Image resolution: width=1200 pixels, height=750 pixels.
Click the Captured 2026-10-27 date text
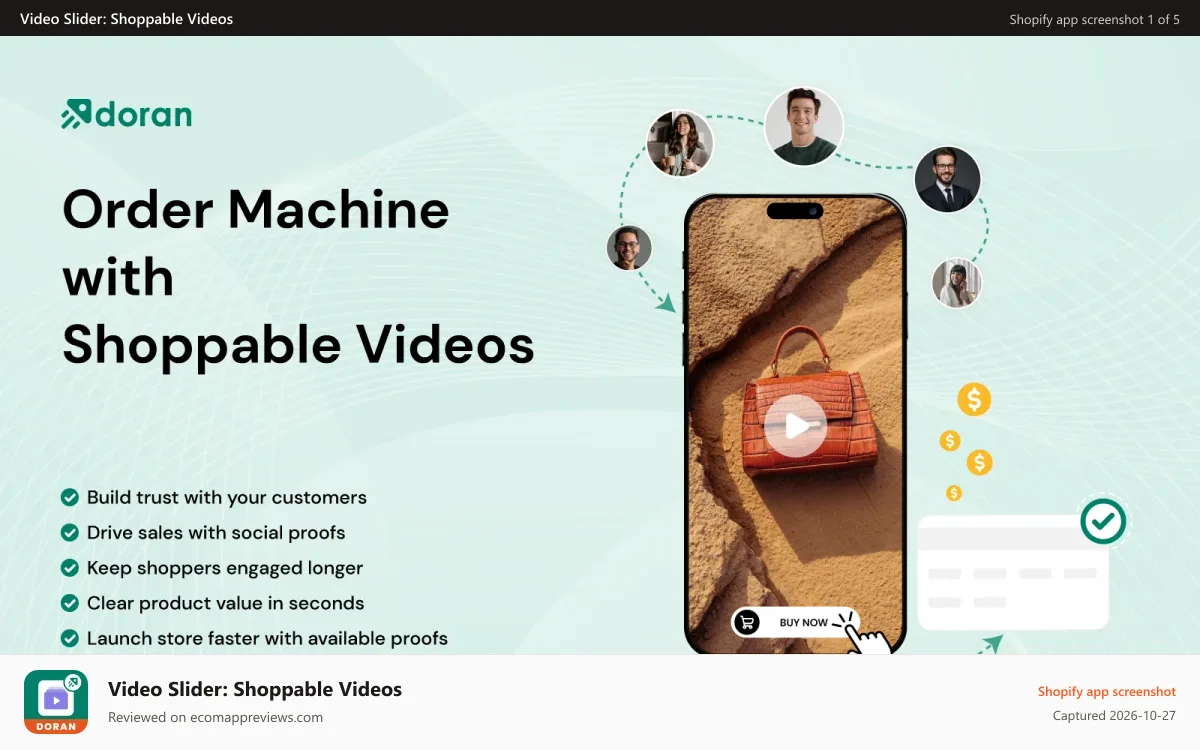[x=1115, y=716]
